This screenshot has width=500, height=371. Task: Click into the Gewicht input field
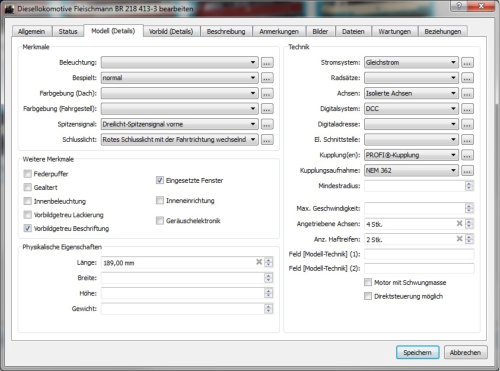[x=183, y=309]
